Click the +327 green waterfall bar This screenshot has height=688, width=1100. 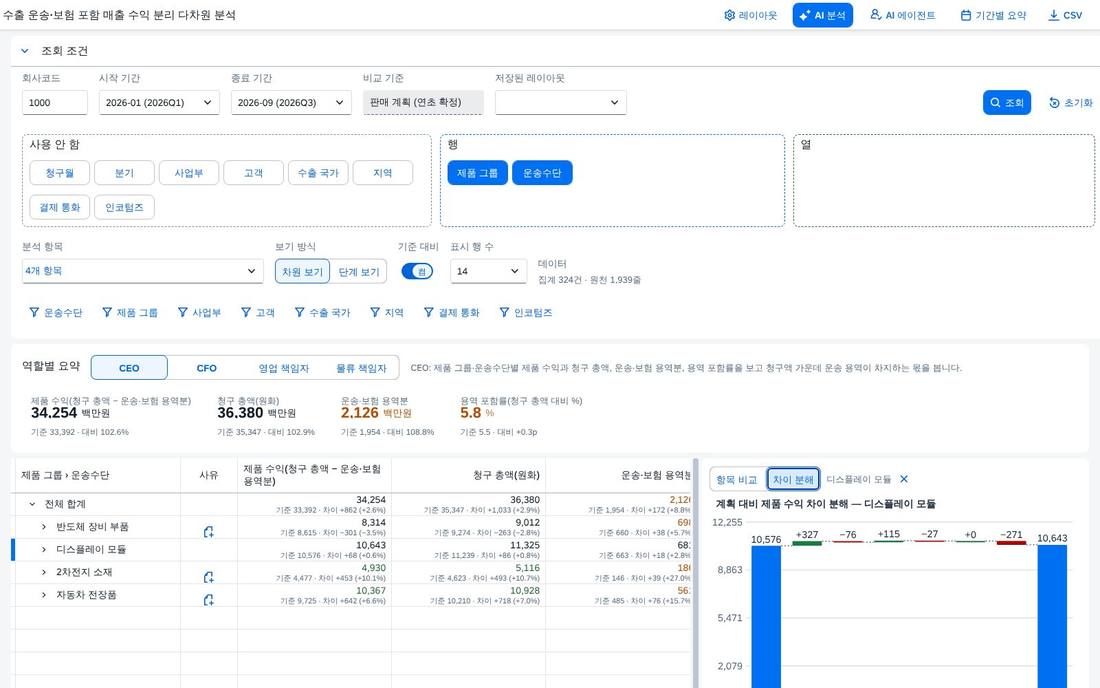tap(807, 544)
